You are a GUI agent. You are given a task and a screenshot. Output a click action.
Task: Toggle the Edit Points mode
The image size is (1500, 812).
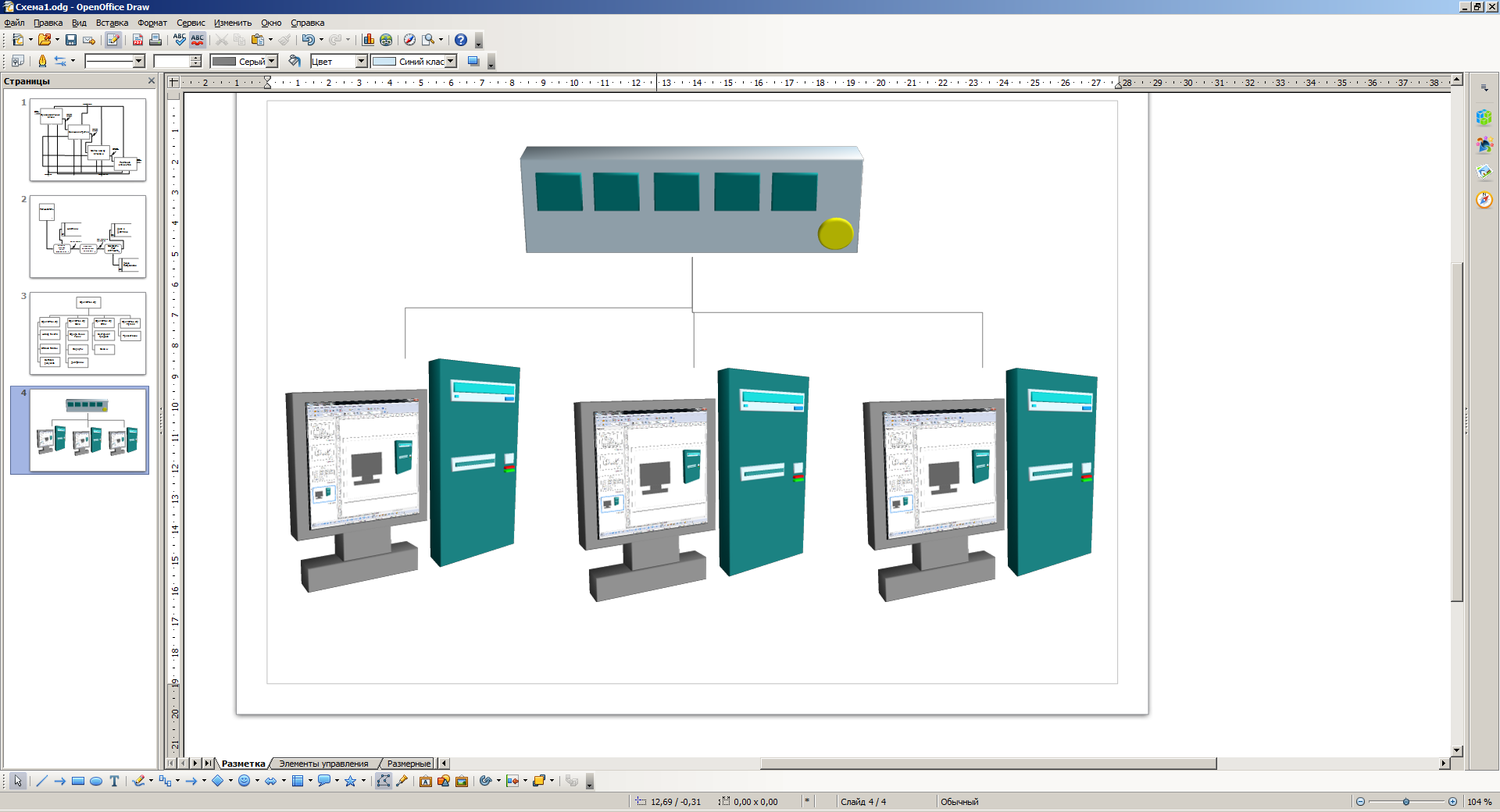[384, 781]
